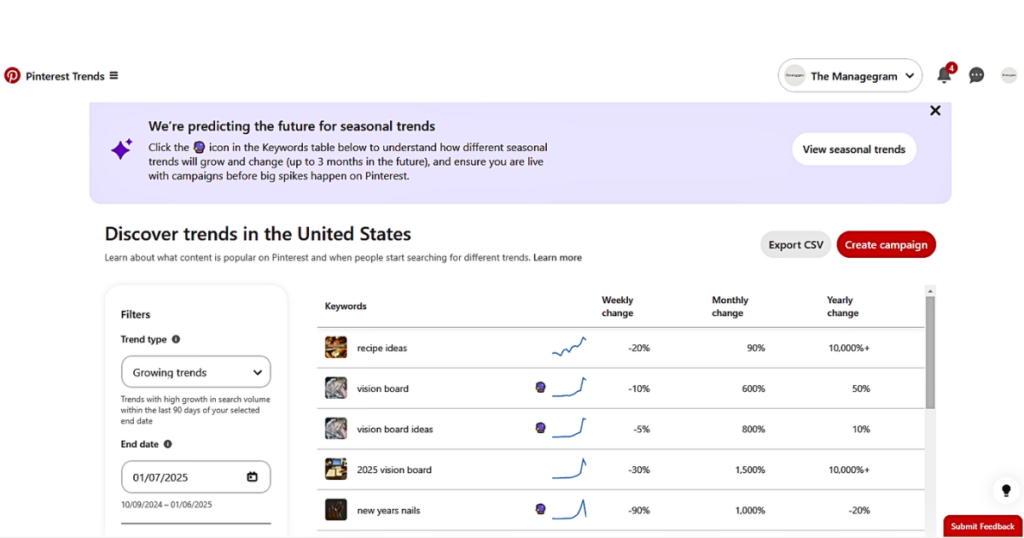Viewport: 1024px width, 538px height.
Task: Sort by the Monthly change column header
Action: click(x=729, y=306)
